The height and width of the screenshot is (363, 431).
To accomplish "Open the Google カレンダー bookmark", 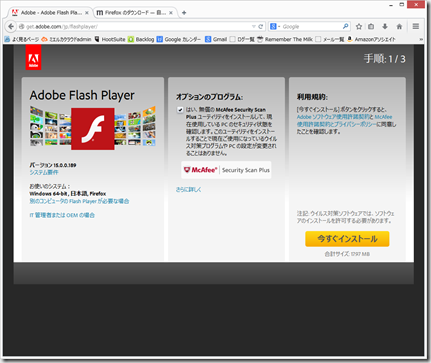I will tap(179, 39).
